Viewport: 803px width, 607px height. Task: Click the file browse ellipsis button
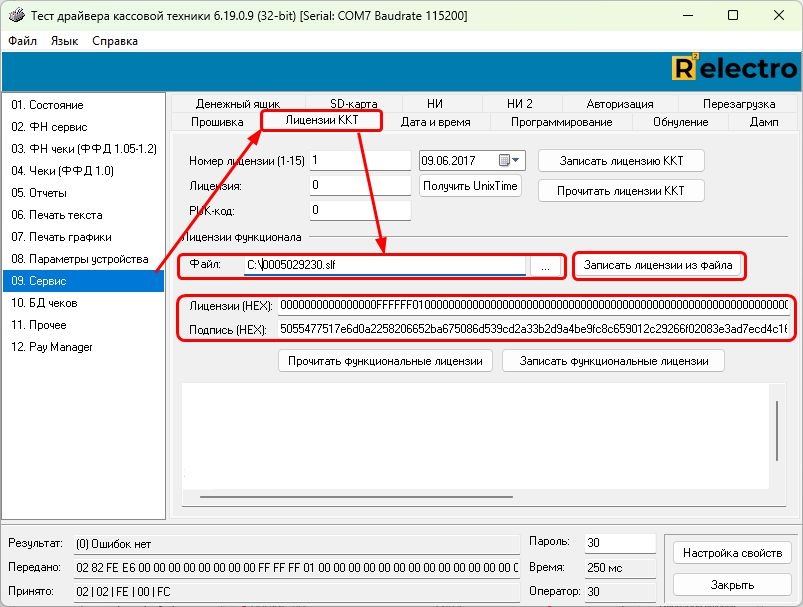click(x=545, y=267)
